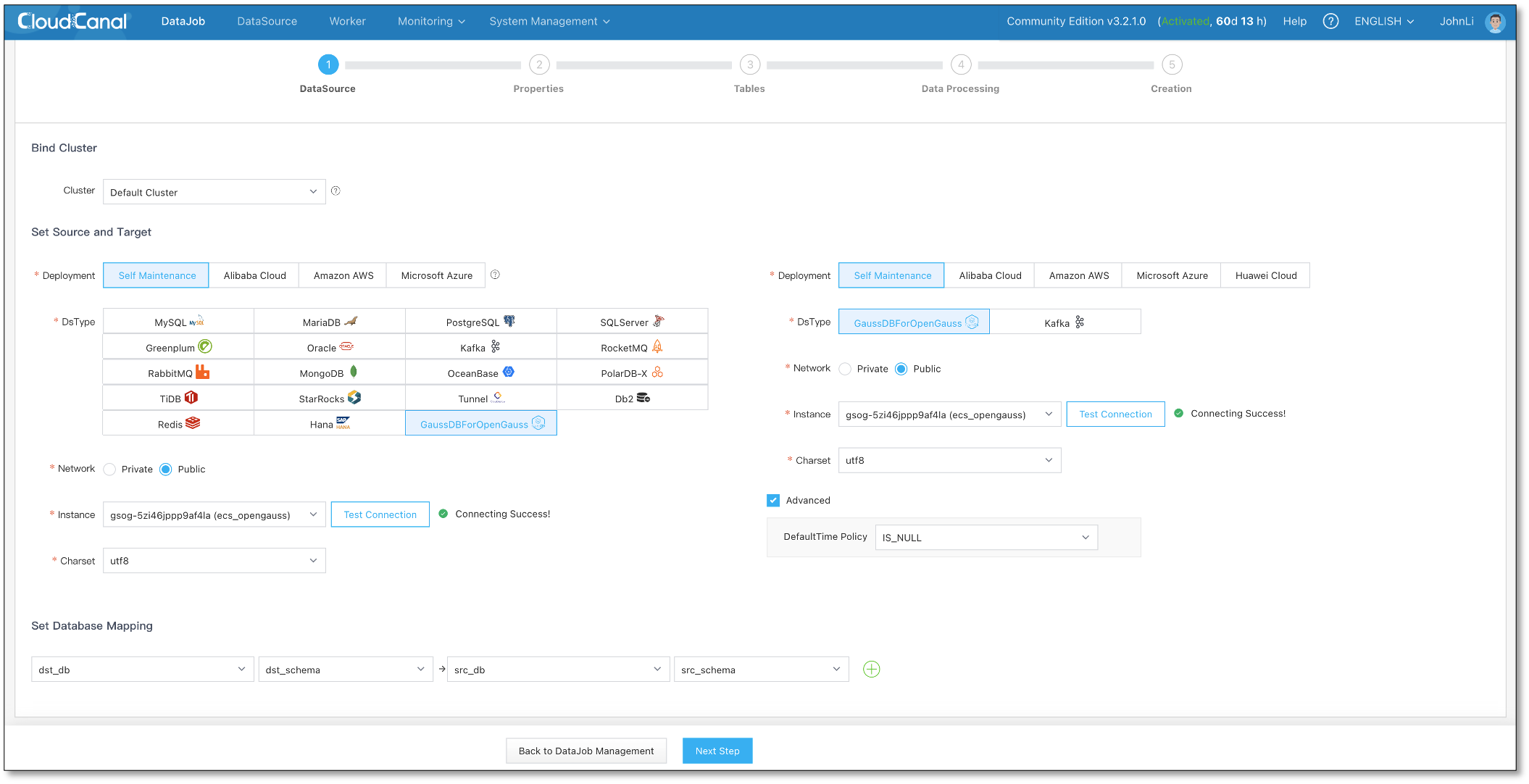Click the Test Connection button
This screenshot has width=1529, height=784.
(x=381, y=514)
